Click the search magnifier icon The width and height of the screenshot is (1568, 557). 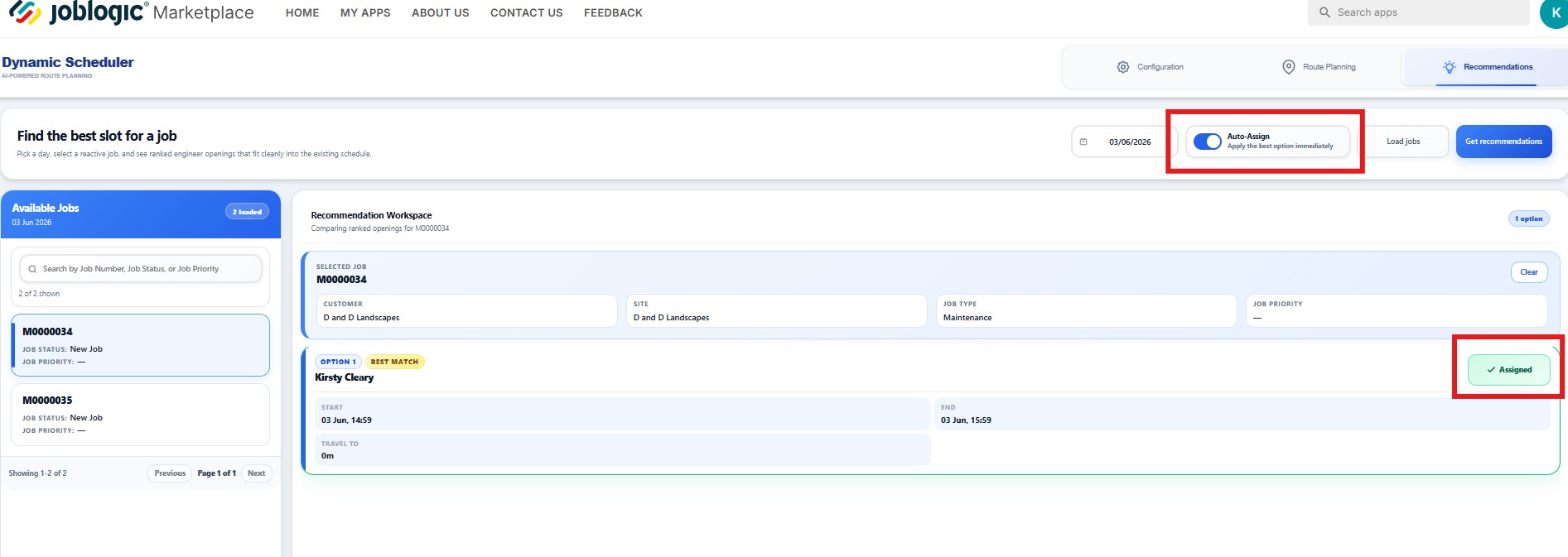click(x=1324, y=12)
